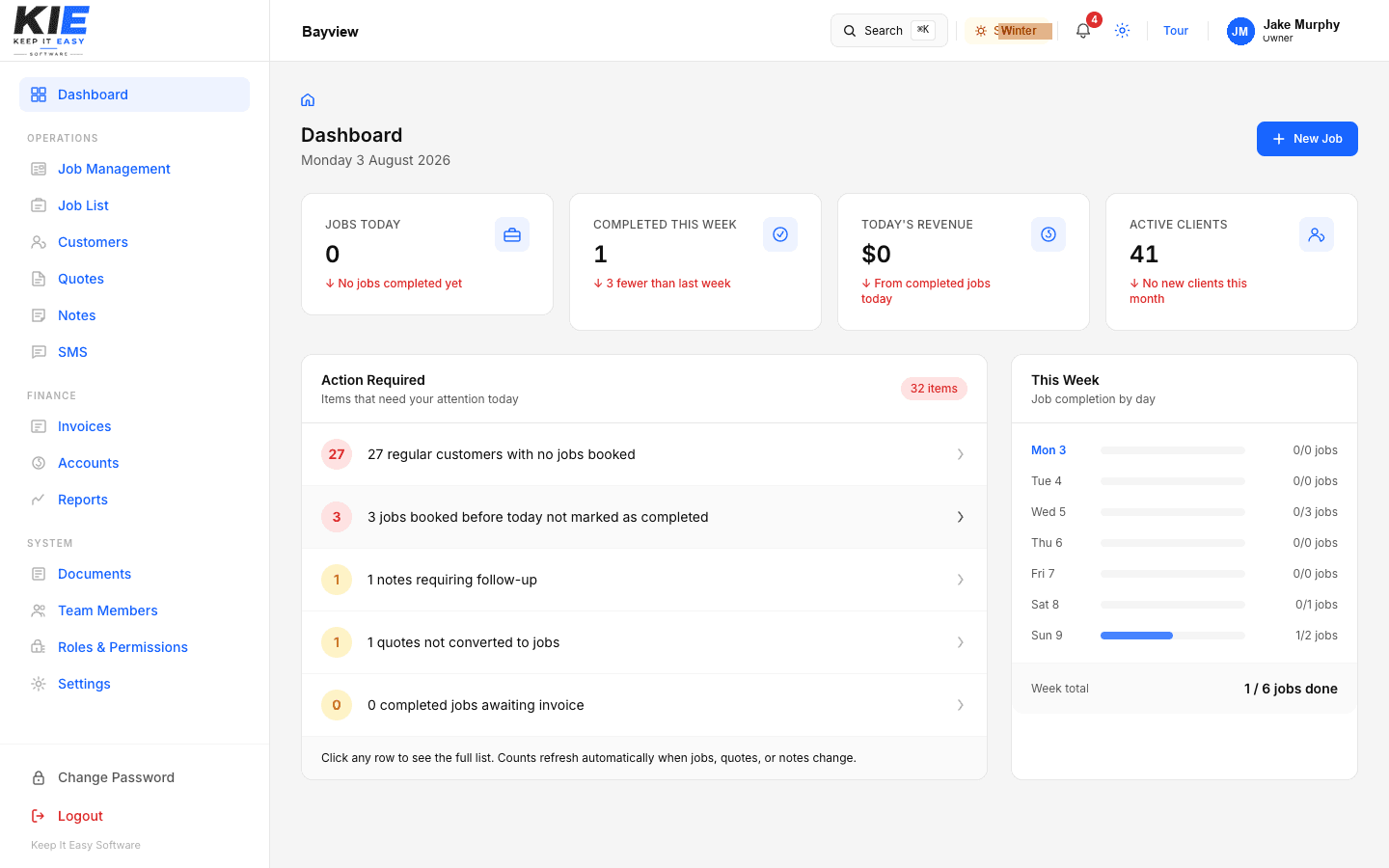Open the Customers page
The image size is (1389, 868).
93,242
